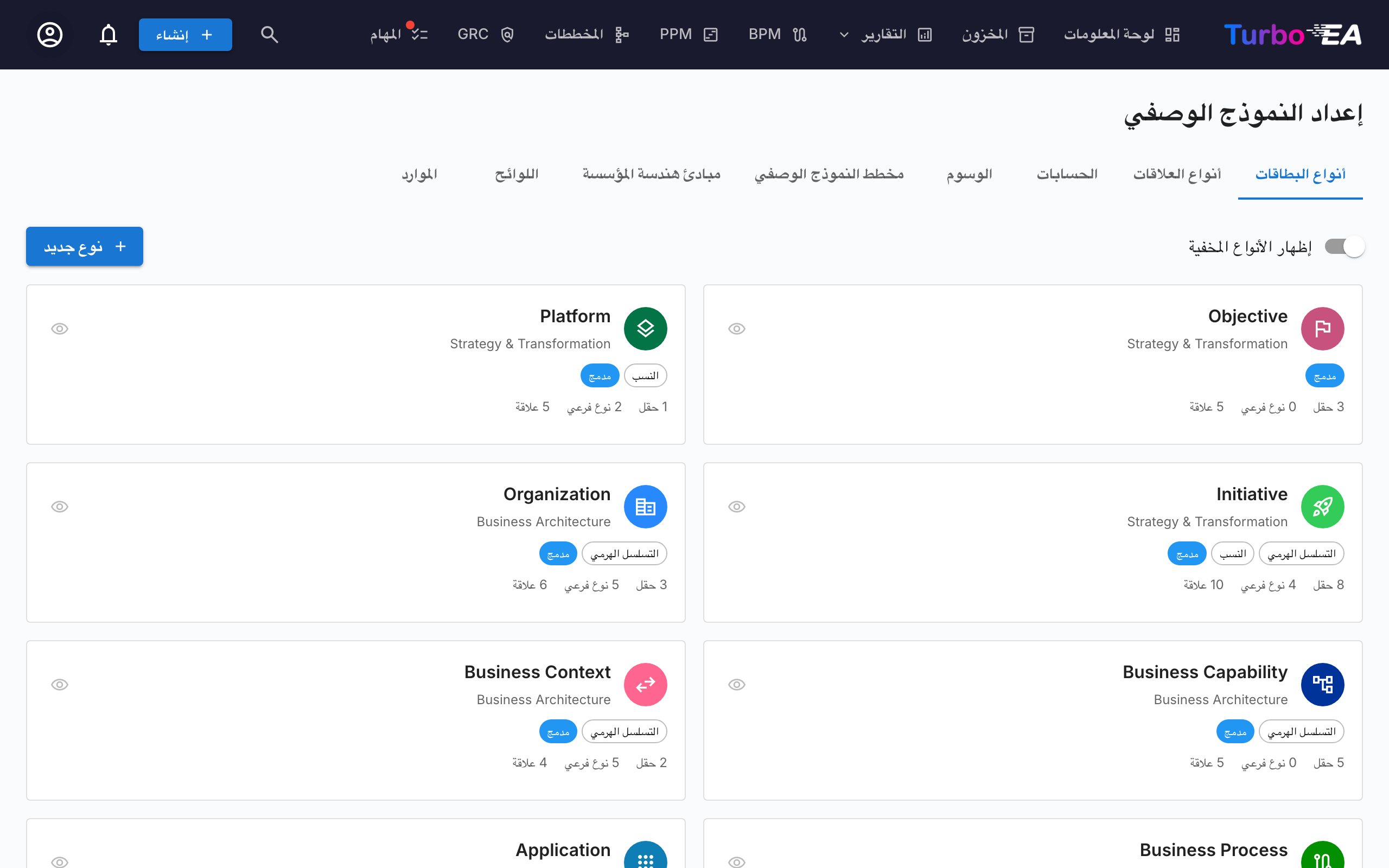Image resolution: width=1389 pixels, height=868 pixels.
Task: Open the Objective card title
Action: (x=1247, y=316)
